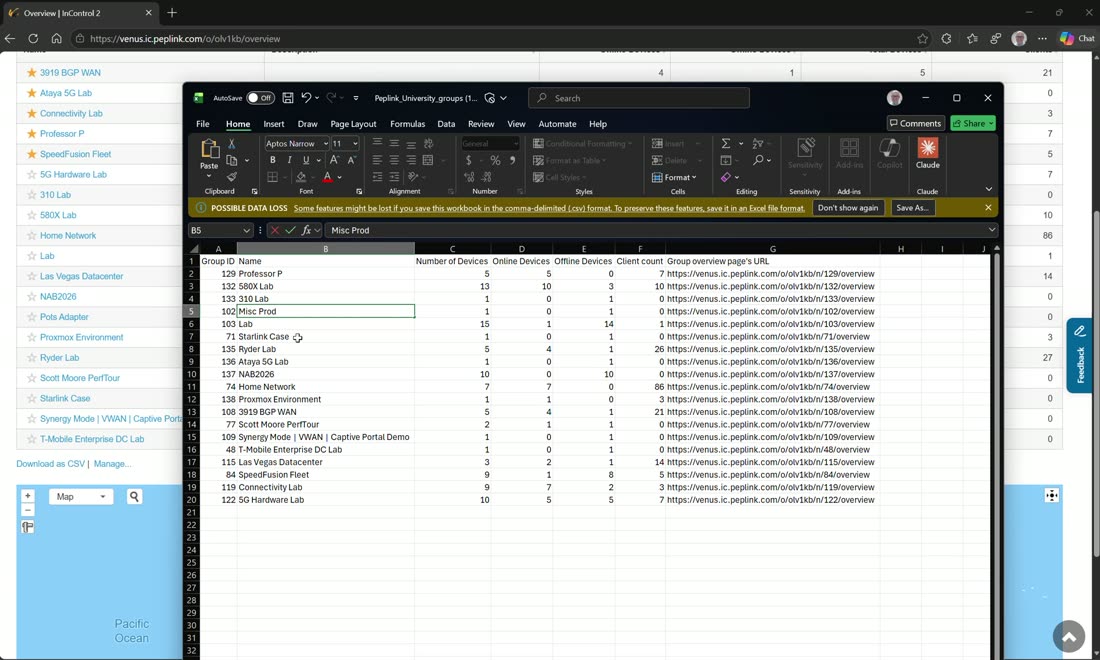1100x660 pixels.
Task: Open the Share button dropdown
Action: point(991,123)
